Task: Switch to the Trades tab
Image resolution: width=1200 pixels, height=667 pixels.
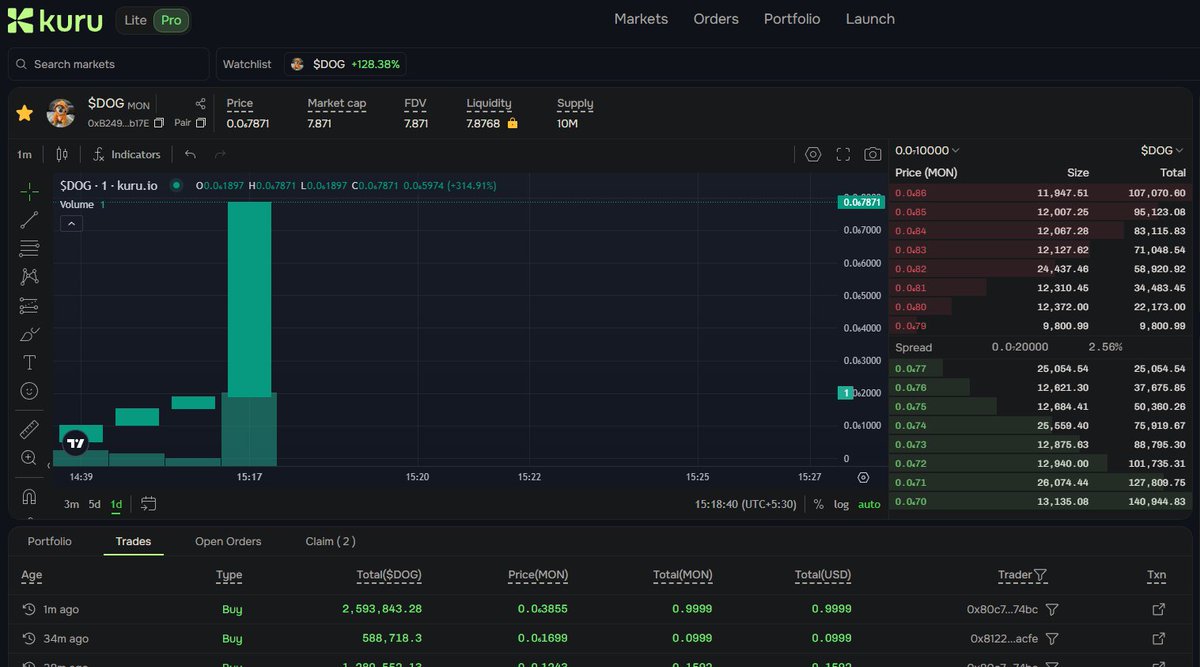Action: (133, 541)
